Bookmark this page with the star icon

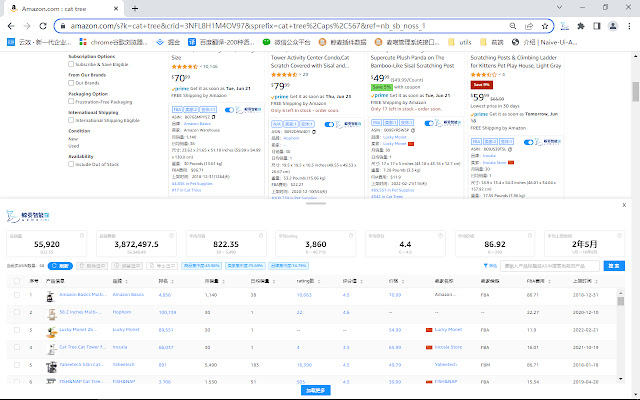click(544, 26)
